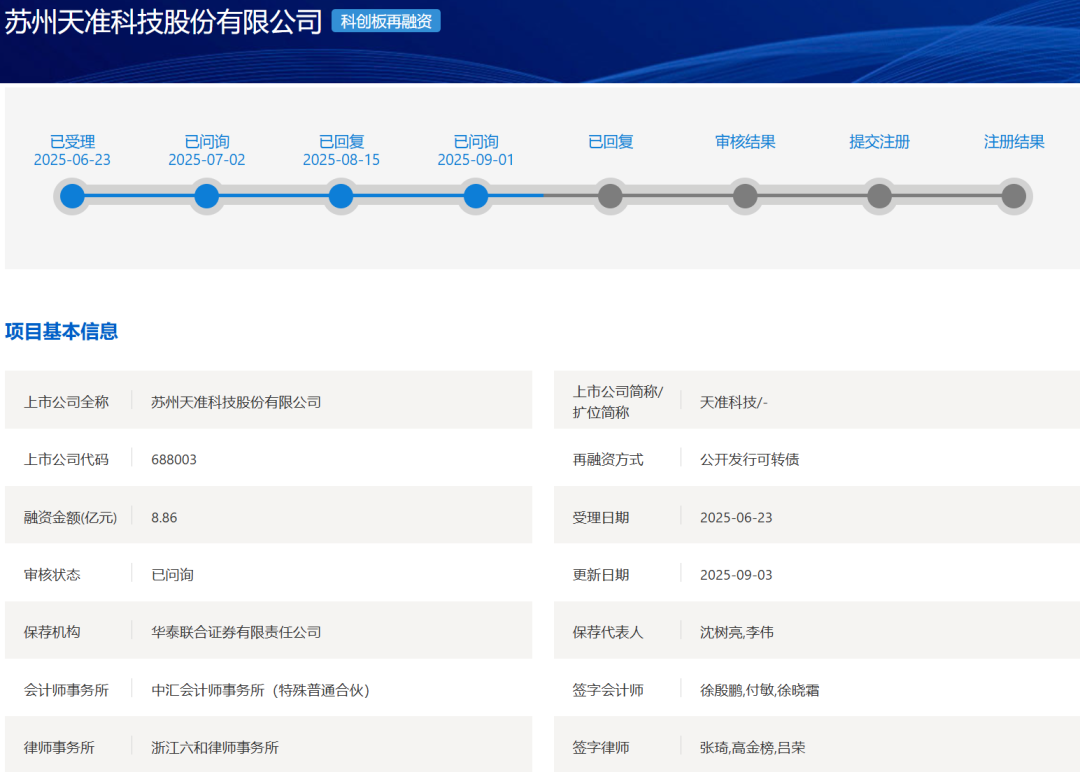Click the final gray node under 注册结果

pos(1014,196)
